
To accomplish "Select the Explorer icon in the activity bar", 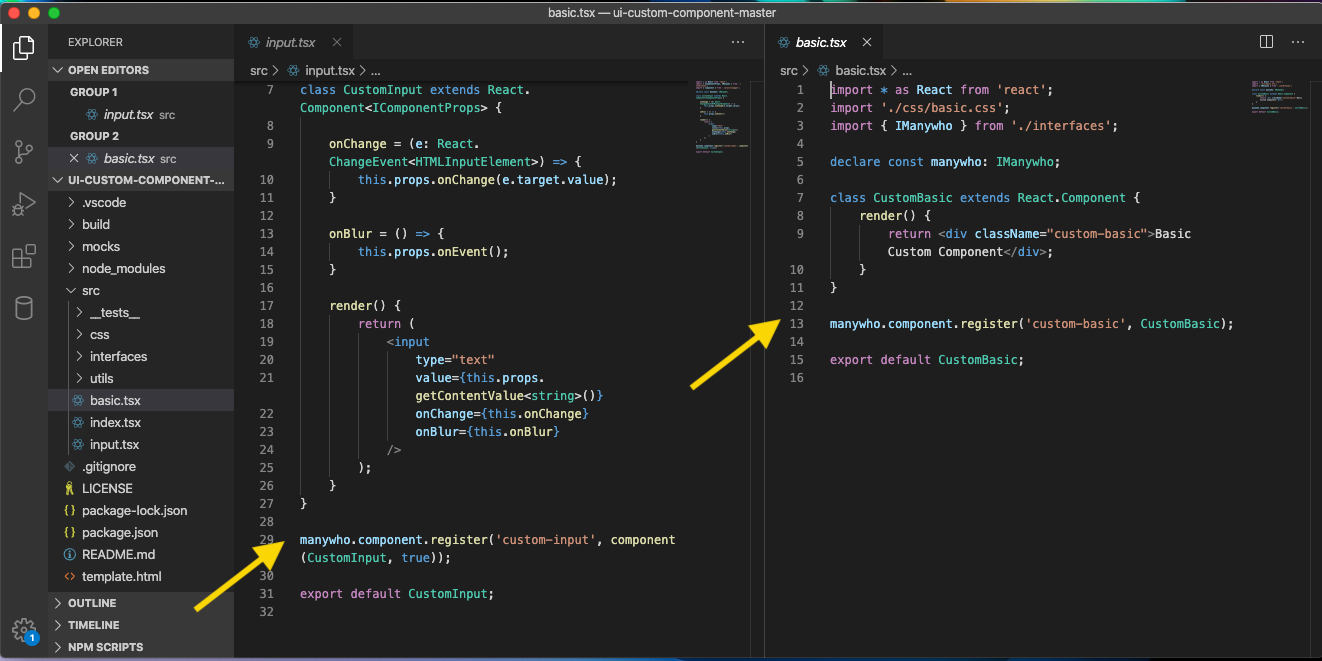I will point(24,47).
